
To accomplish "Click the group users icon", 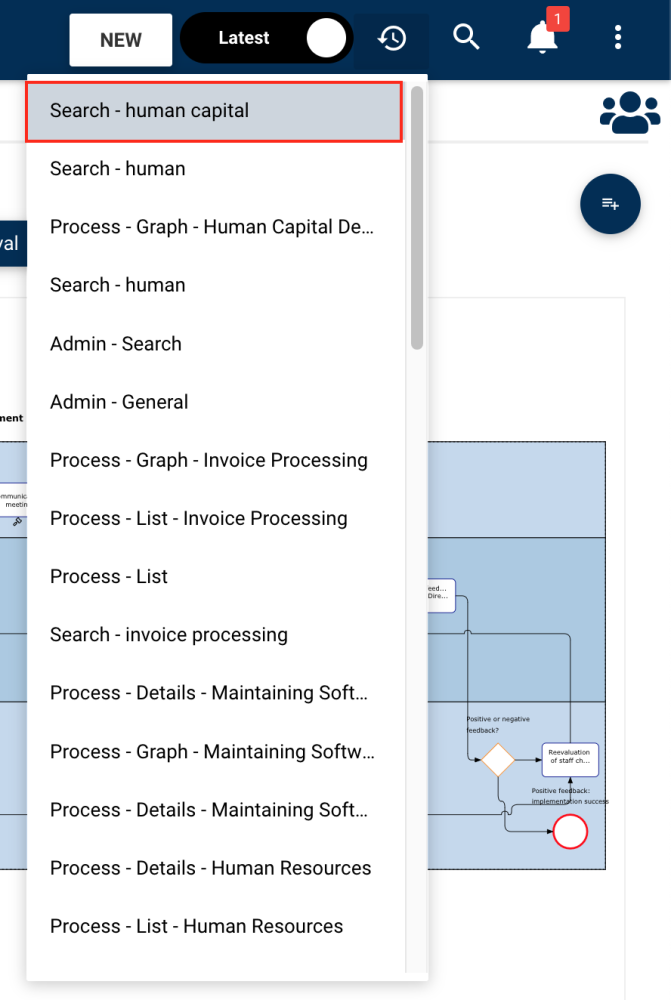I will point(629,112).
